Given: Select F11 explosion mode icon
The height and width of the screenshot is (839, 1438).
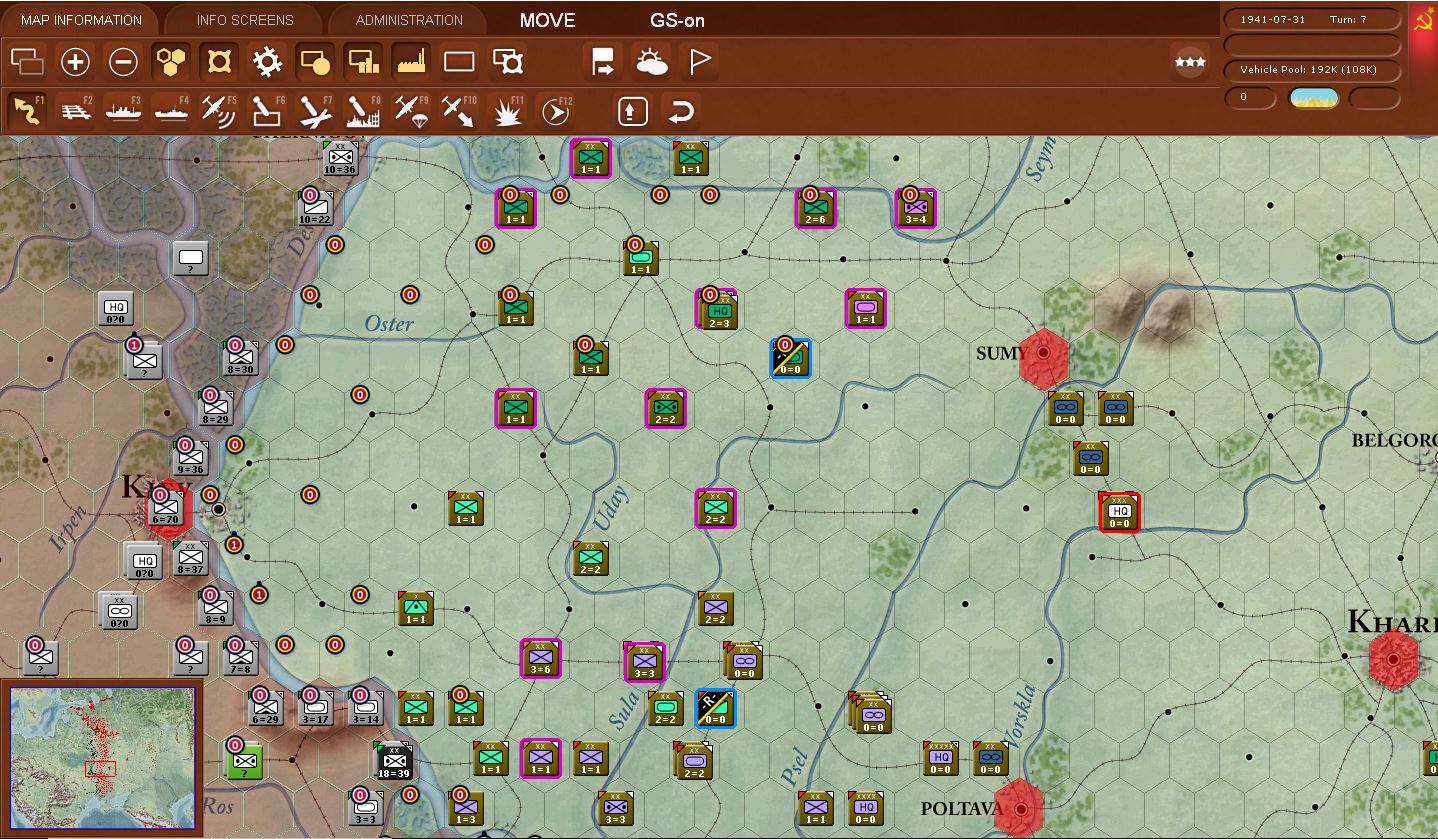Looking at the screenshot, I should tap(508, 110).
